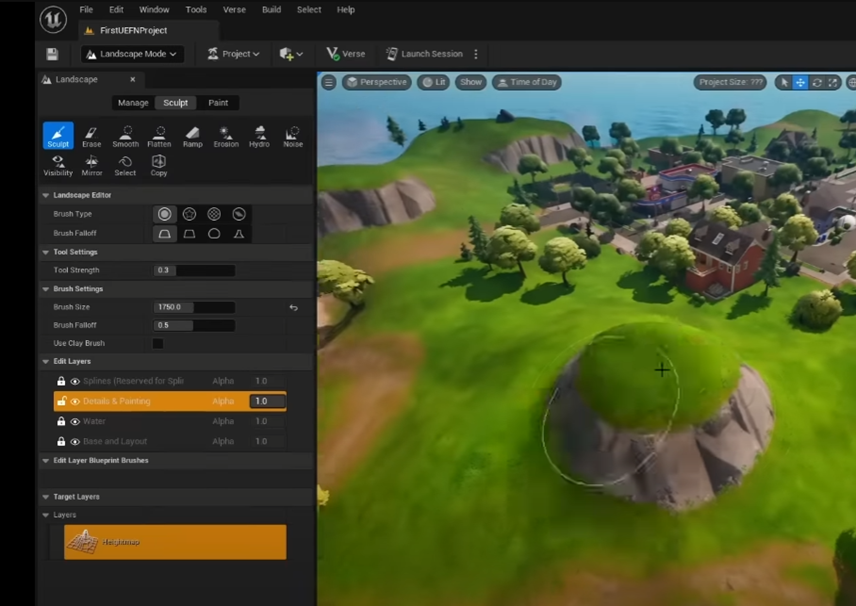Choose the circular brush type
The width and height of the screenshot is (856, 606).
164,214
